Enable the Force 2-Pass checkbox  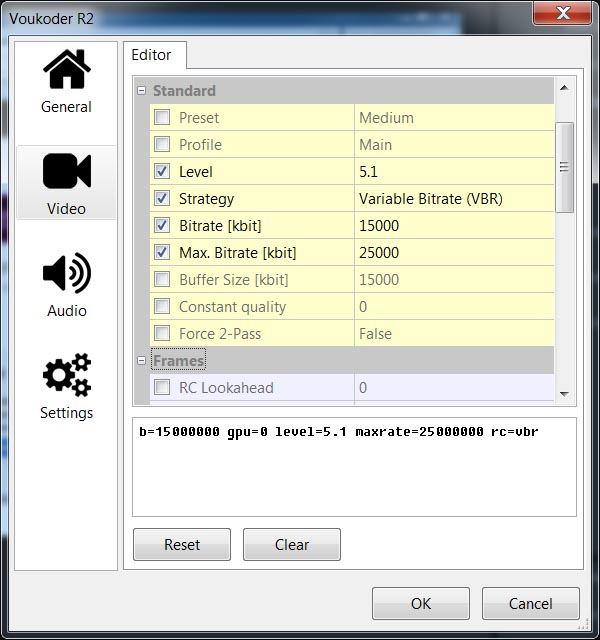pos(162,333)
